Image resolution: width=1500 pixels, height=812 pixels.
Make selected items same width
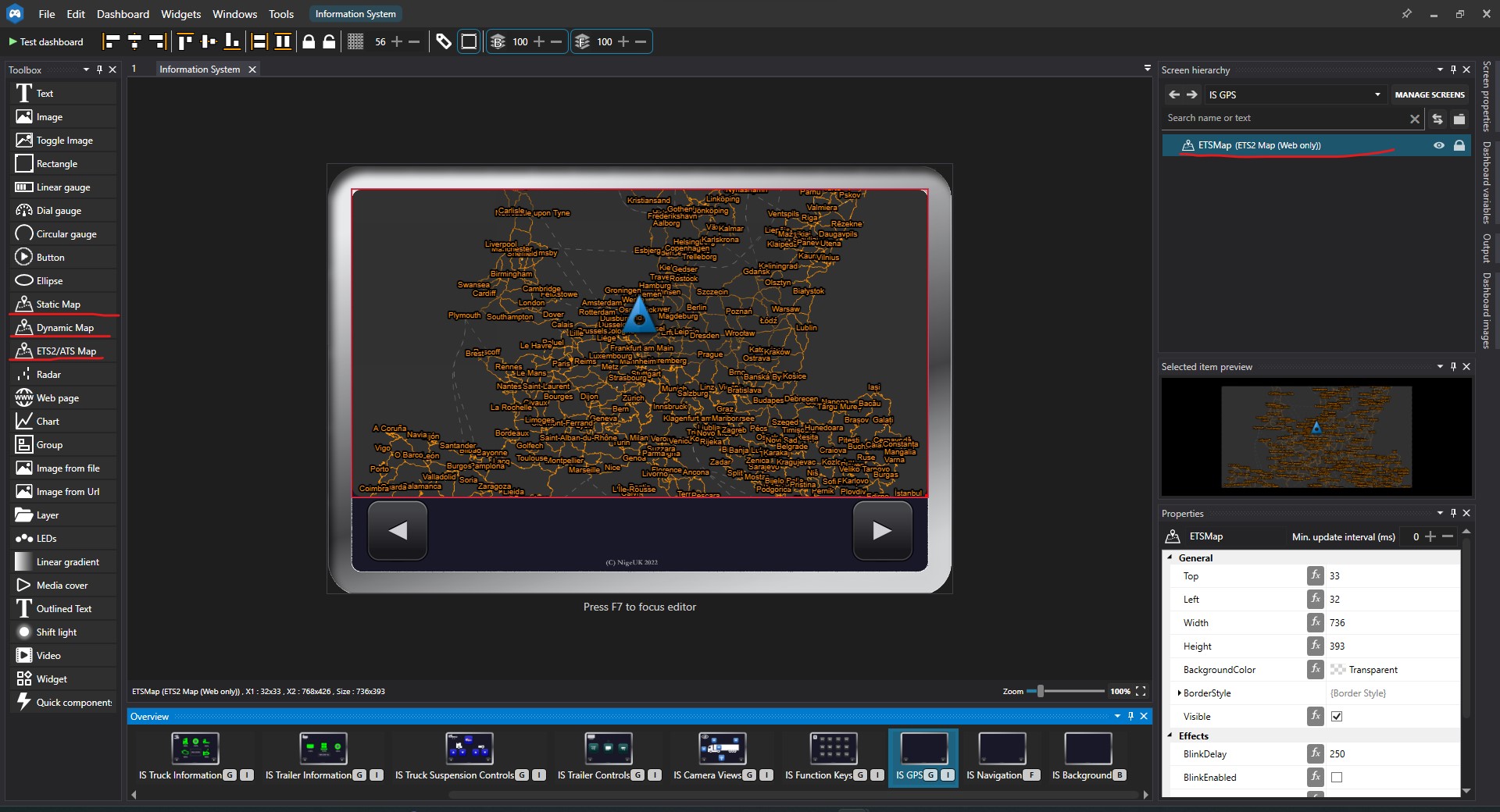(x=259, y=41)
